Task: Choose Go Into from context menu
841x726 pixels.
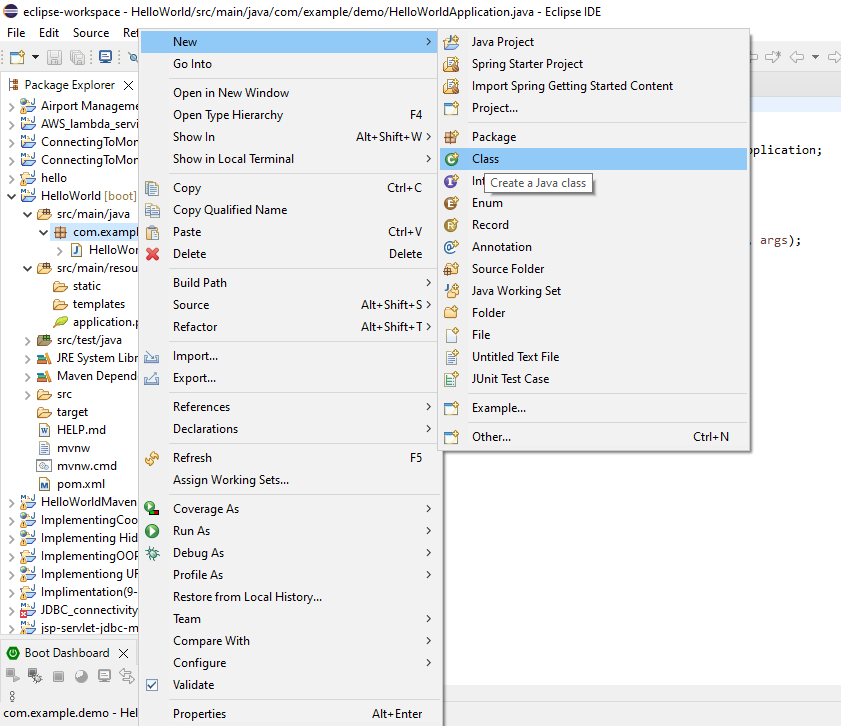Action: [290, 64]
